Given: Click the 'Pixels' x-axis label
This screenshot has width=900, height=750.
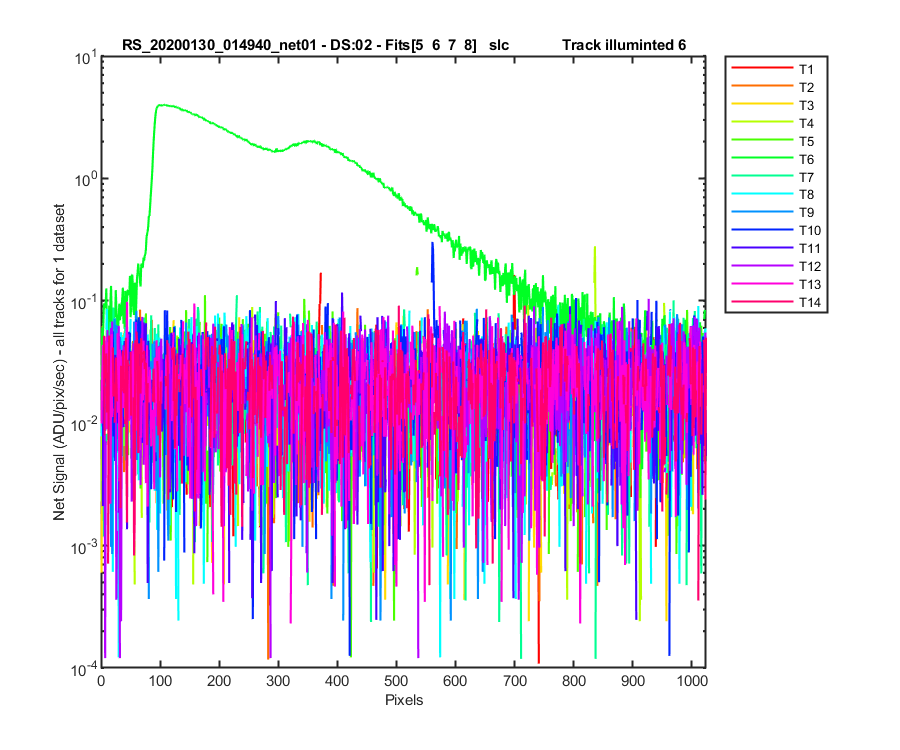Looking at the screenshot, I should pos(404,700).
